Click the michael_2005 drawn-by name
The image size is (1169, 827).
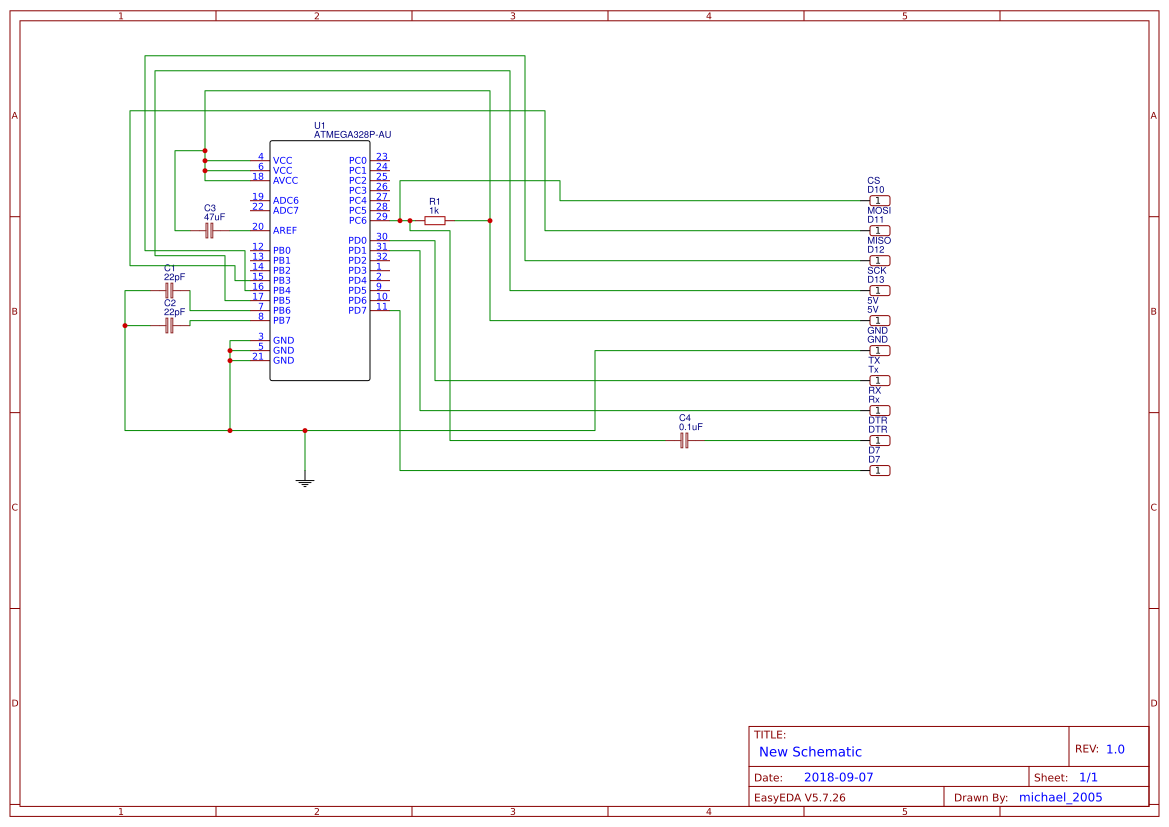[1060, 796]
